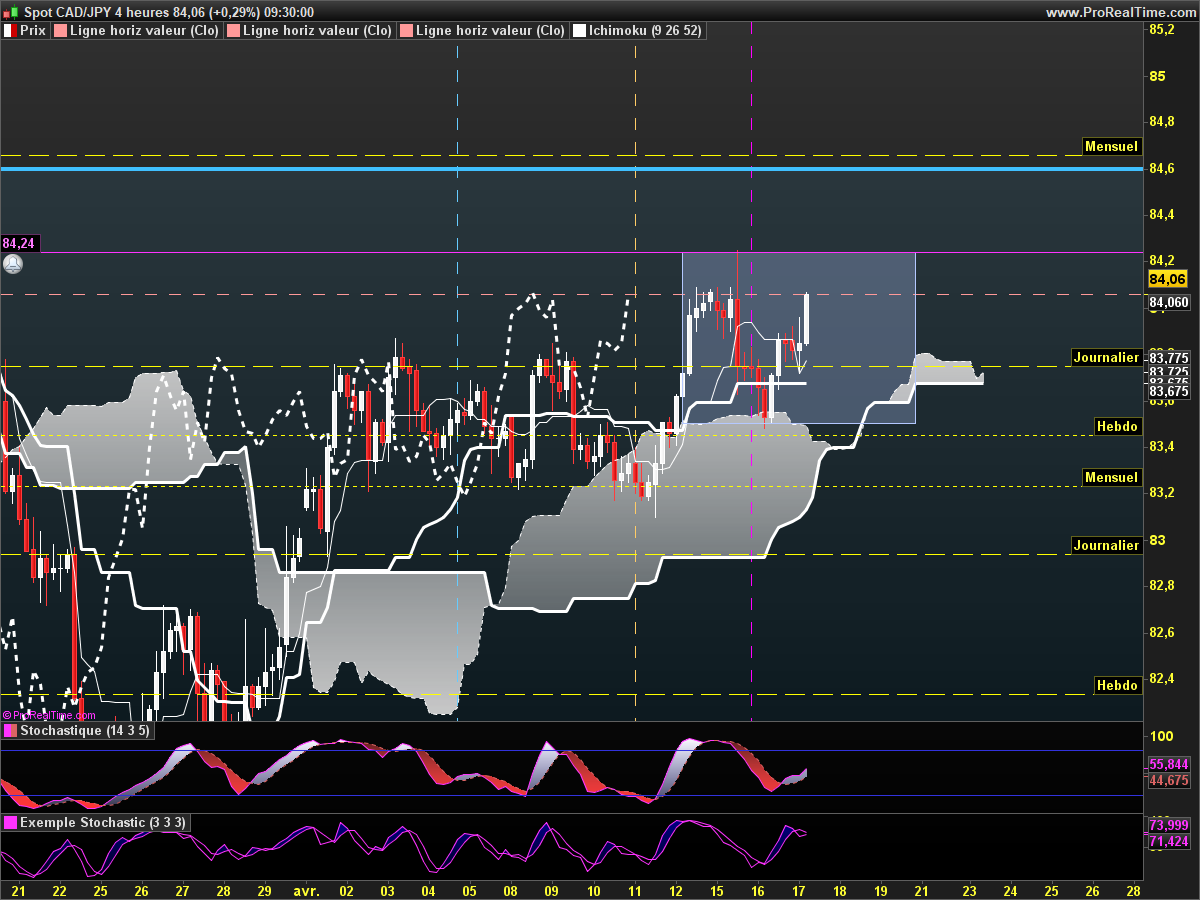This screenshot has height=900, width=1200.
Task: Click the 84,8 price axis label
Action: click(x=1161, y=122)
